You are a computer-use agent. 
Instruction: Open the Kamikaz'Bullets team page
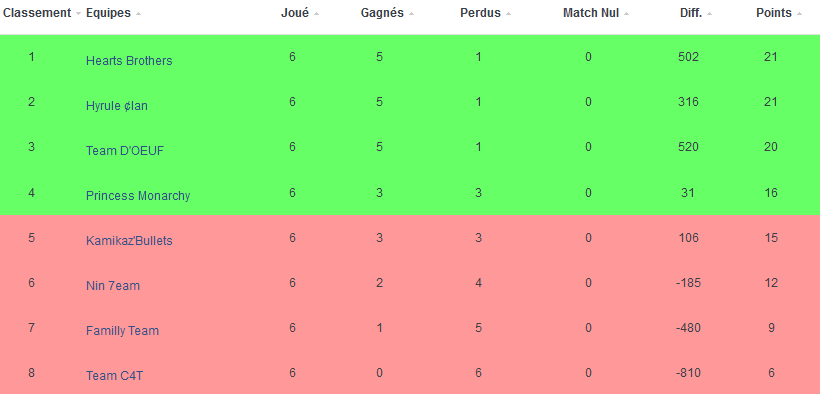(129, 241)
